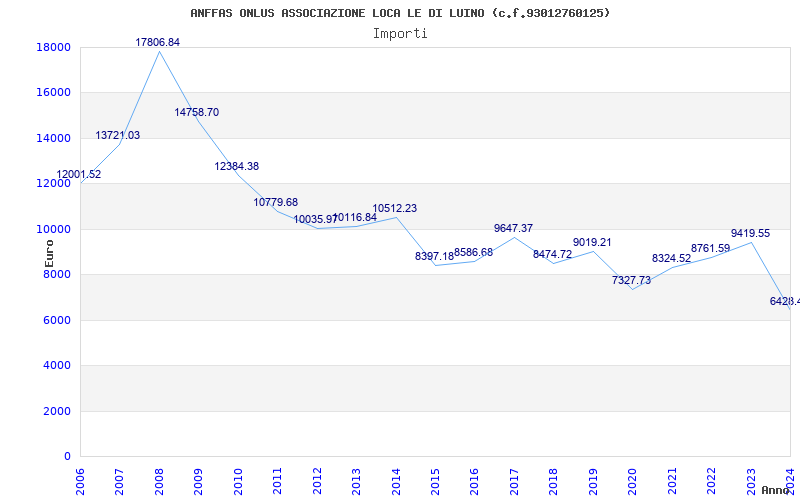Viewport: 800px width, 500px height.
Task: Click data label 14758.70
Action: coord(196,112)
